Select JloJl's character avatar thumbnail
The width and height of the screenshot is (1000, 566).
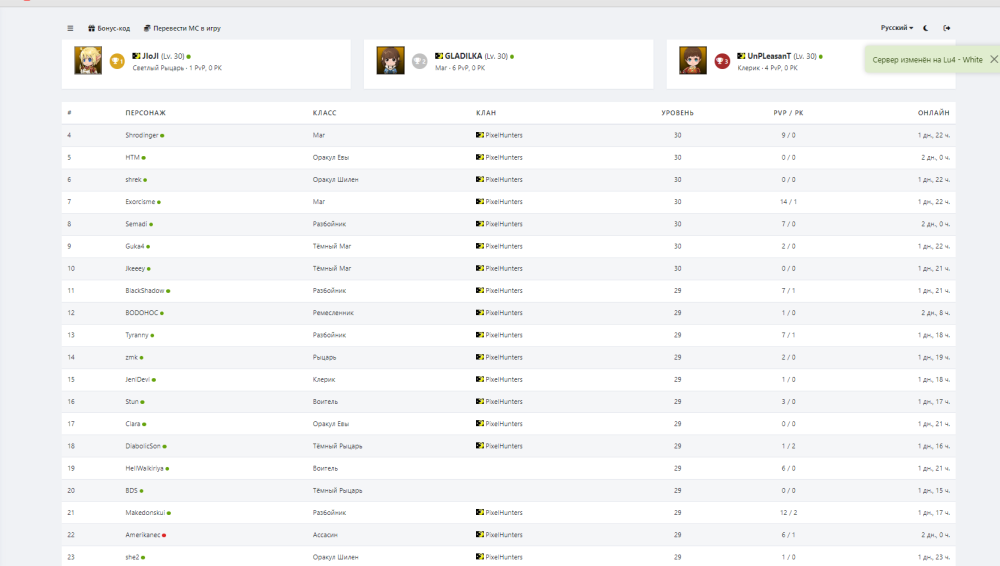click(x=88, y=61)
